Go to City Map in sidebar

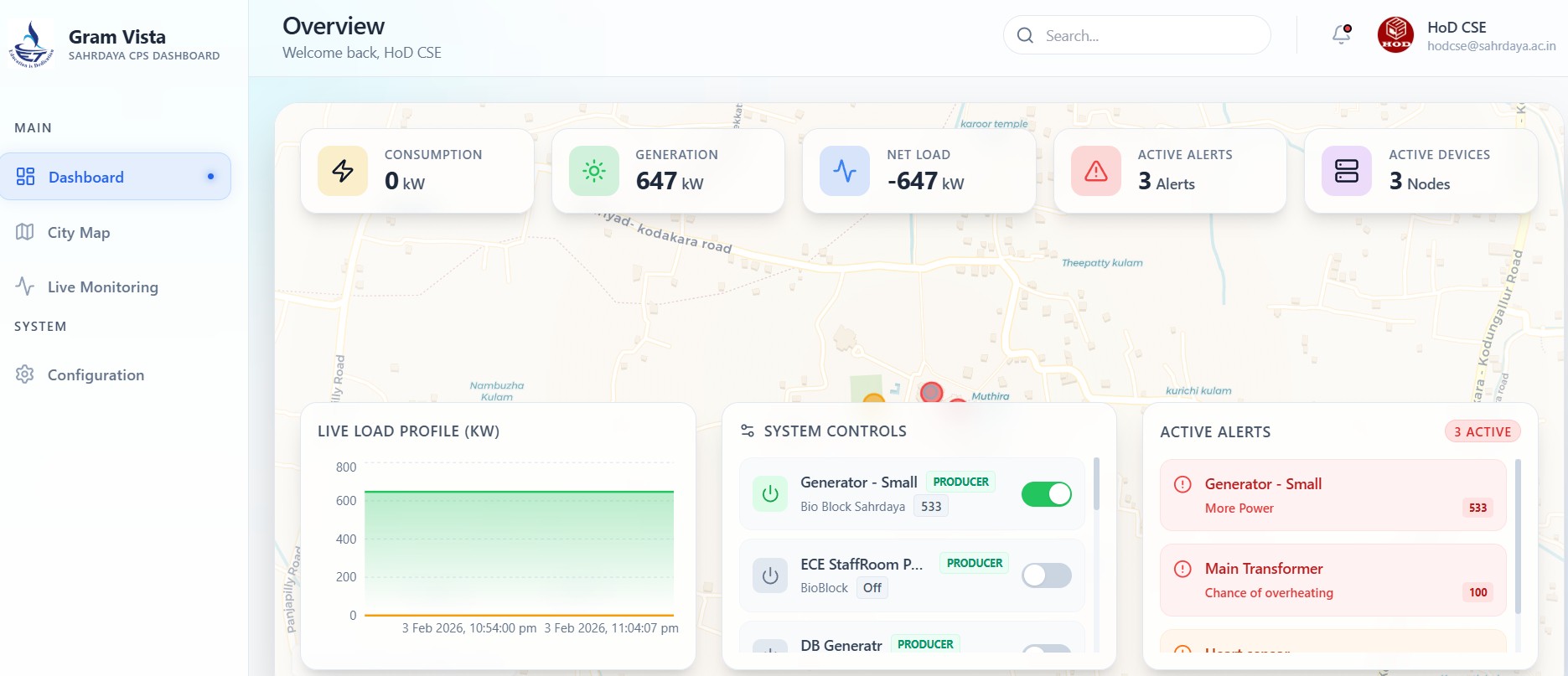pyautogui.click(x=79, y=233)
